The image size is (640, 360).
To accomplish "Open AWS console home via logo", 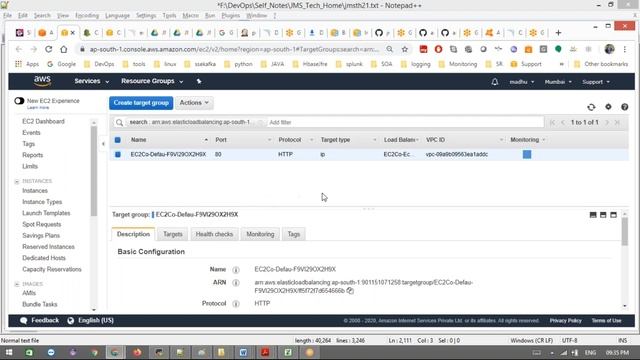I will [x=42, y=81].
